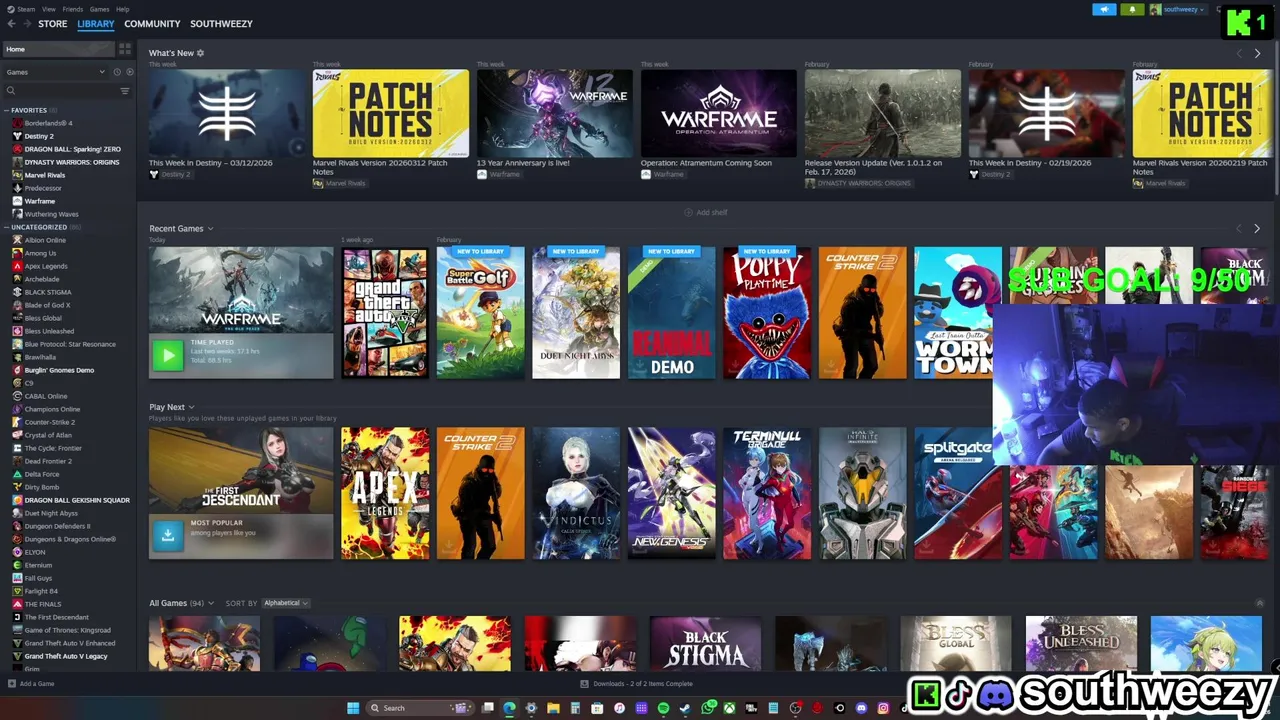Open Poppy Playtime cover in Recent Games
1280x720 pixels.
(767, 313)
